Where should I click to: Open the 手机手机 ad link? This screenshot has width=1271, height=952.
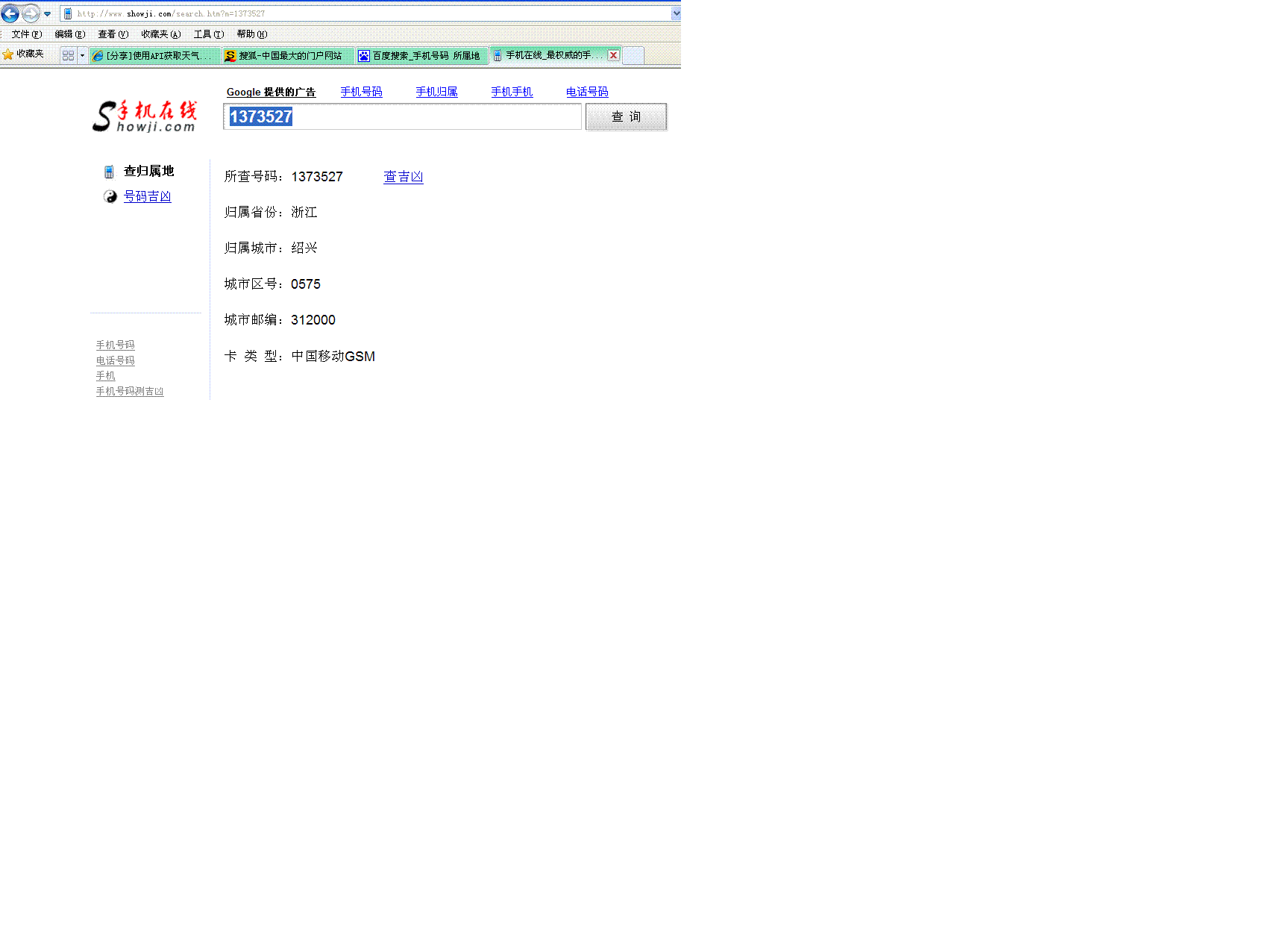(x=512, y=92)
